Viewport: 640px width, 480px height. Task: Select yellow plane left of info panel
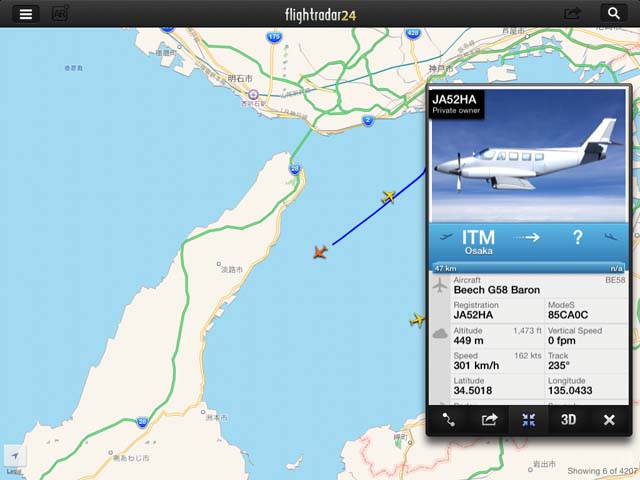click(x=417, y=320)
